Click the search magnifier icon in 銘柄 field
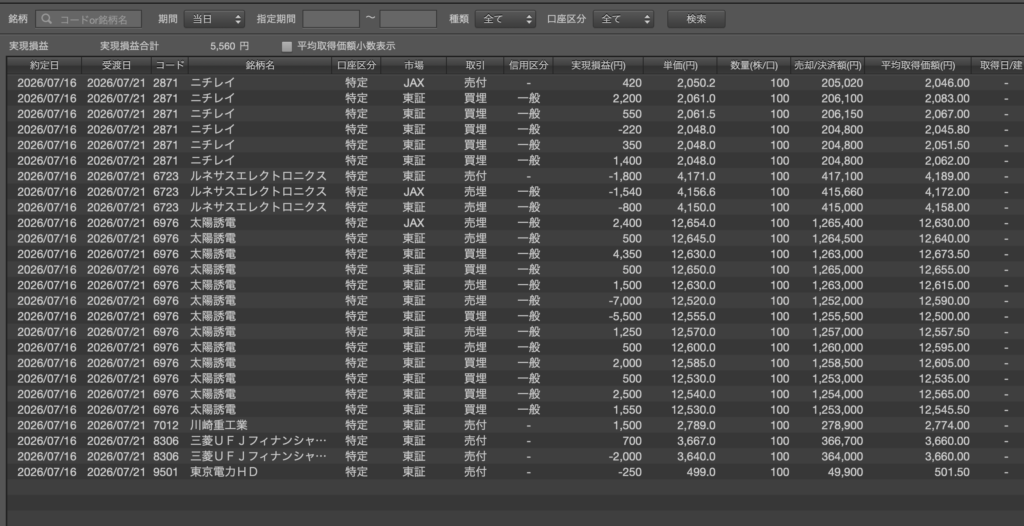 pyautogui.click(x=46, y=19)
